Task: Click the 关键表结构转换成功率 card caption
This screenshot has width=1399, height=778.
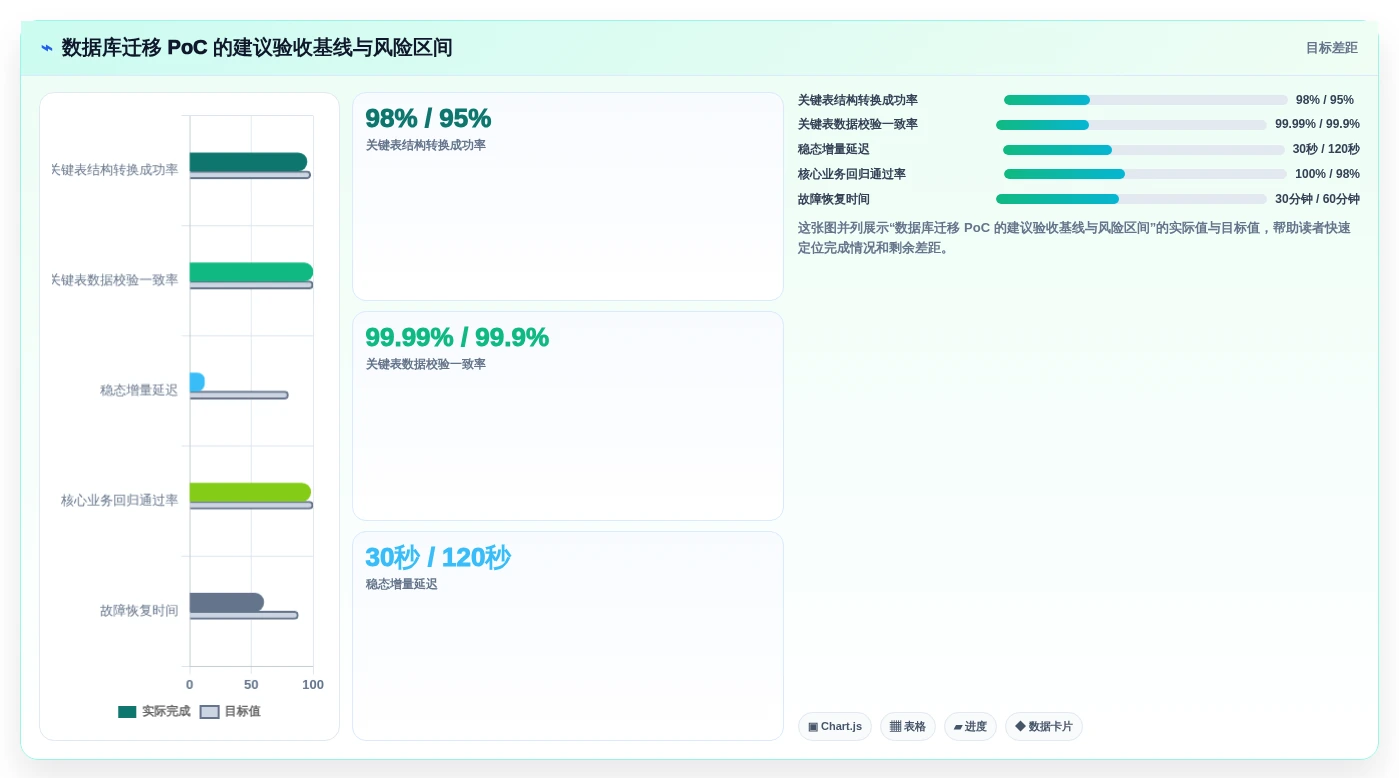Action: (x=426, y=145)
